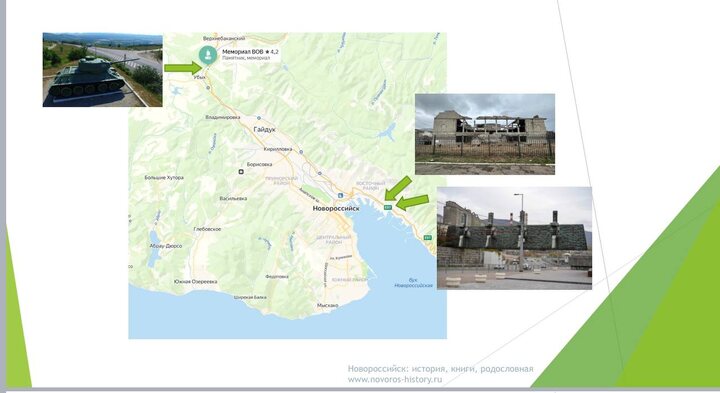Click the Мысхако label on the map
The width and height of the screenshot is (720, 393).
(327, 305)
